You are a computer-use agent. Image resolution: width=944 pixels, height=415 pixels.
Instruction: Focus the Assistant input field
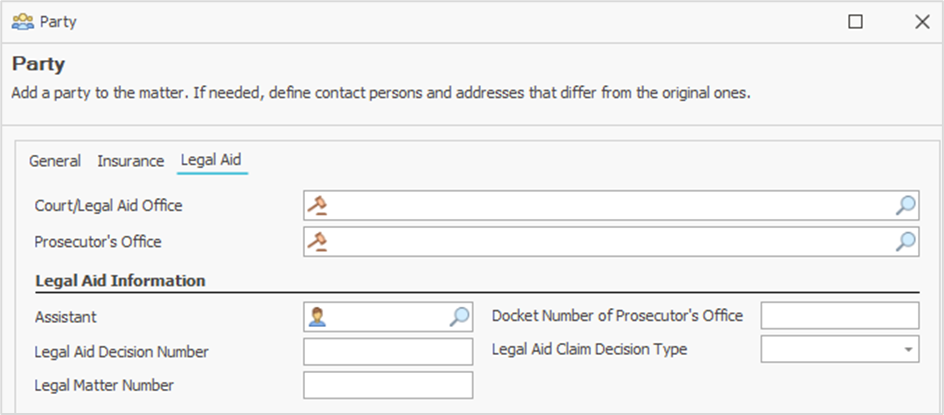pos(388,317)
